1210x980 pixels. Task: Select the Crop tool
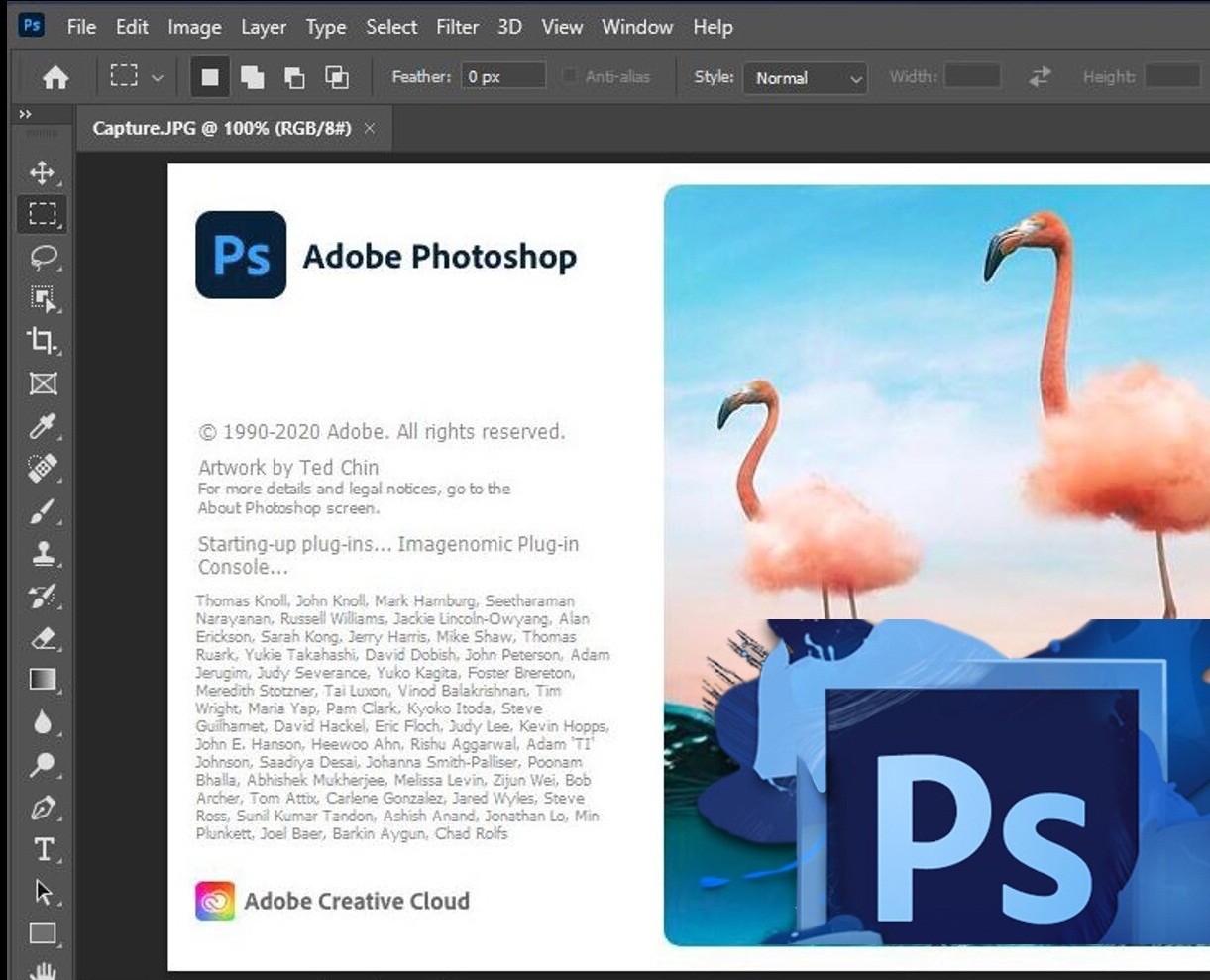coord(42,341)
